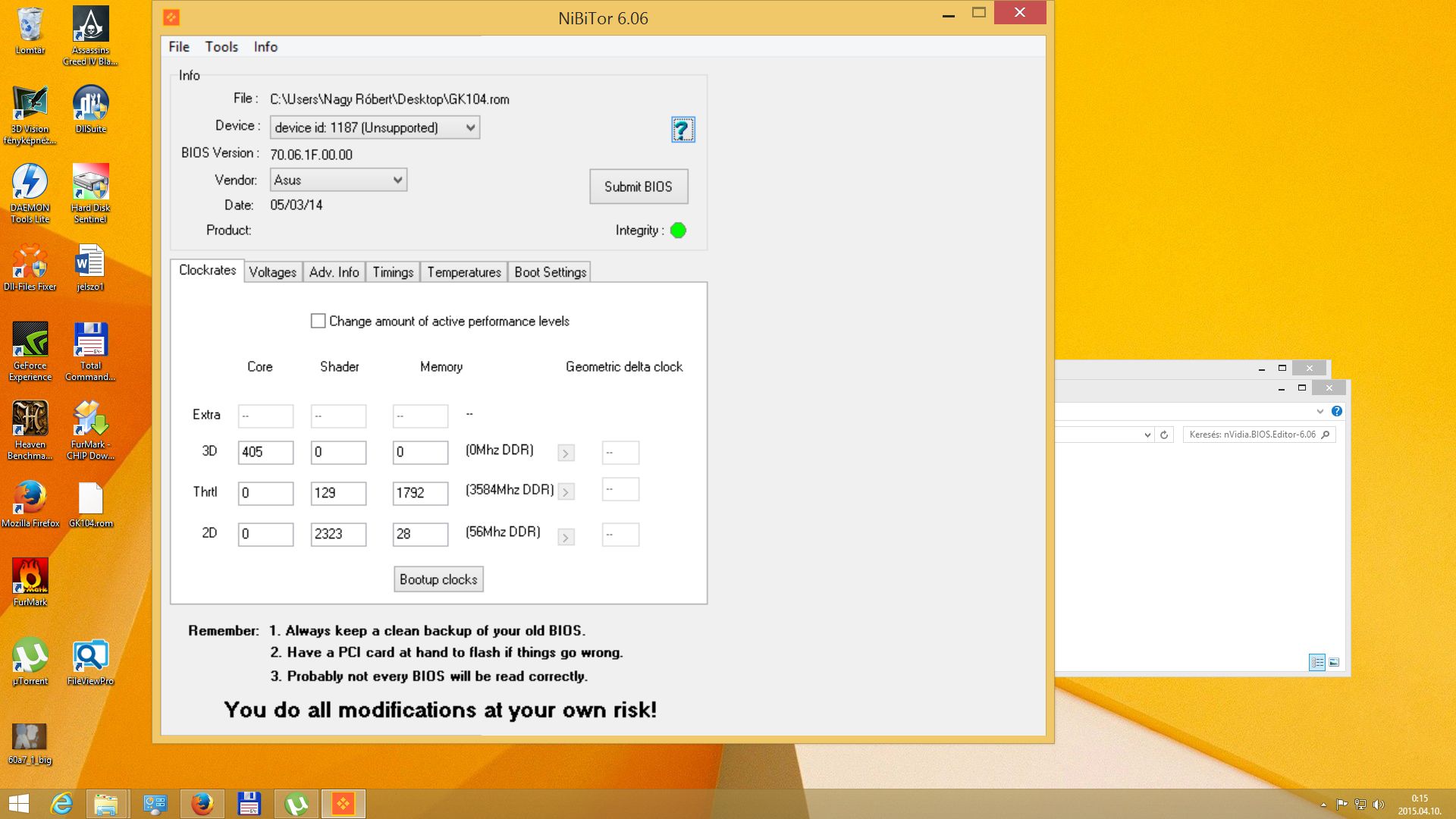Image resolution: width=1456 pixels, height=819 pixels.
Task: Click the volume icon in system tray
Action: 1379,805
